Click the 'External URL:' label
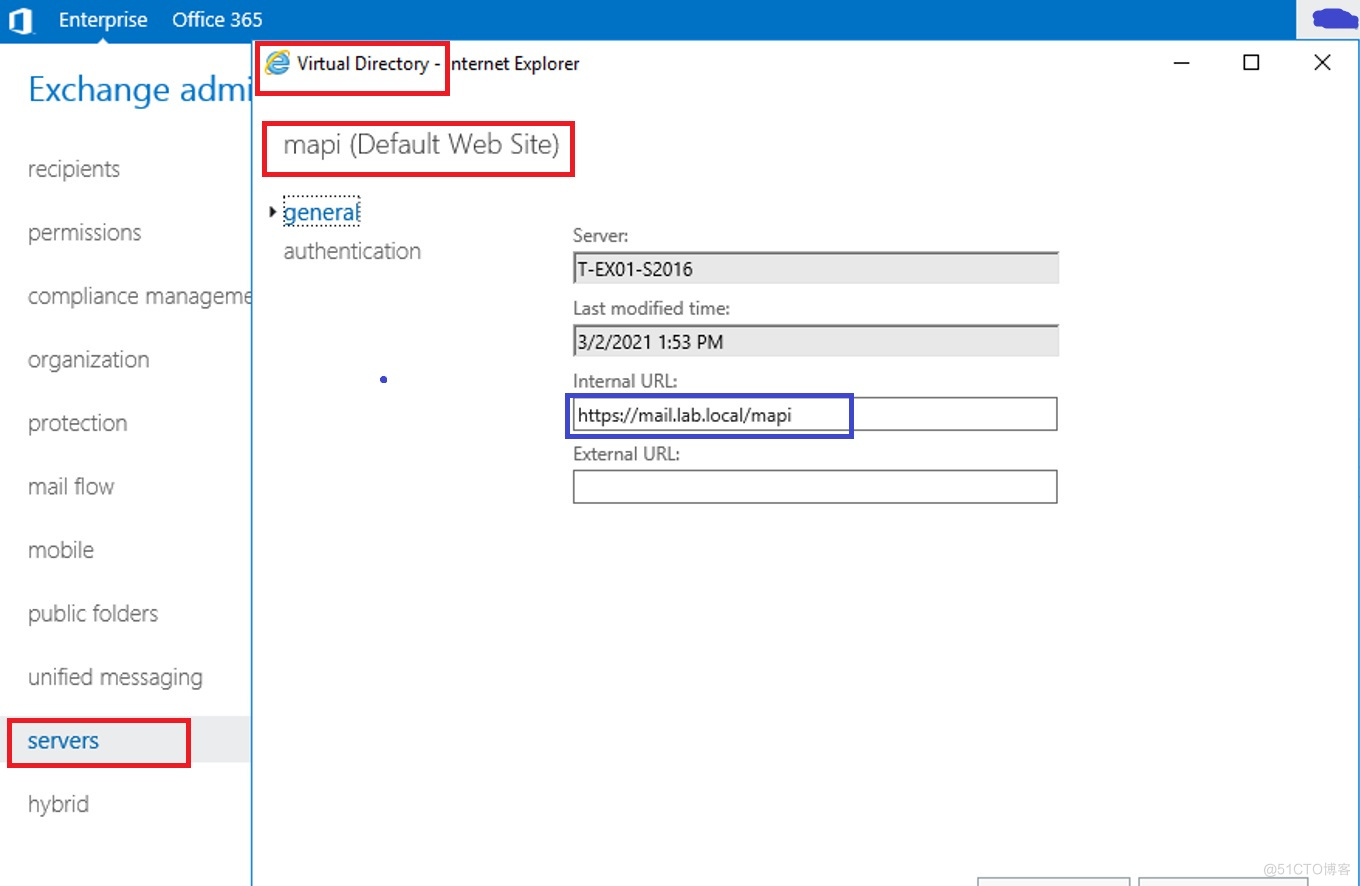Image resolution: width=1360 pixels, height=886 pixels. pyautogui.click(x=626, y=454)
